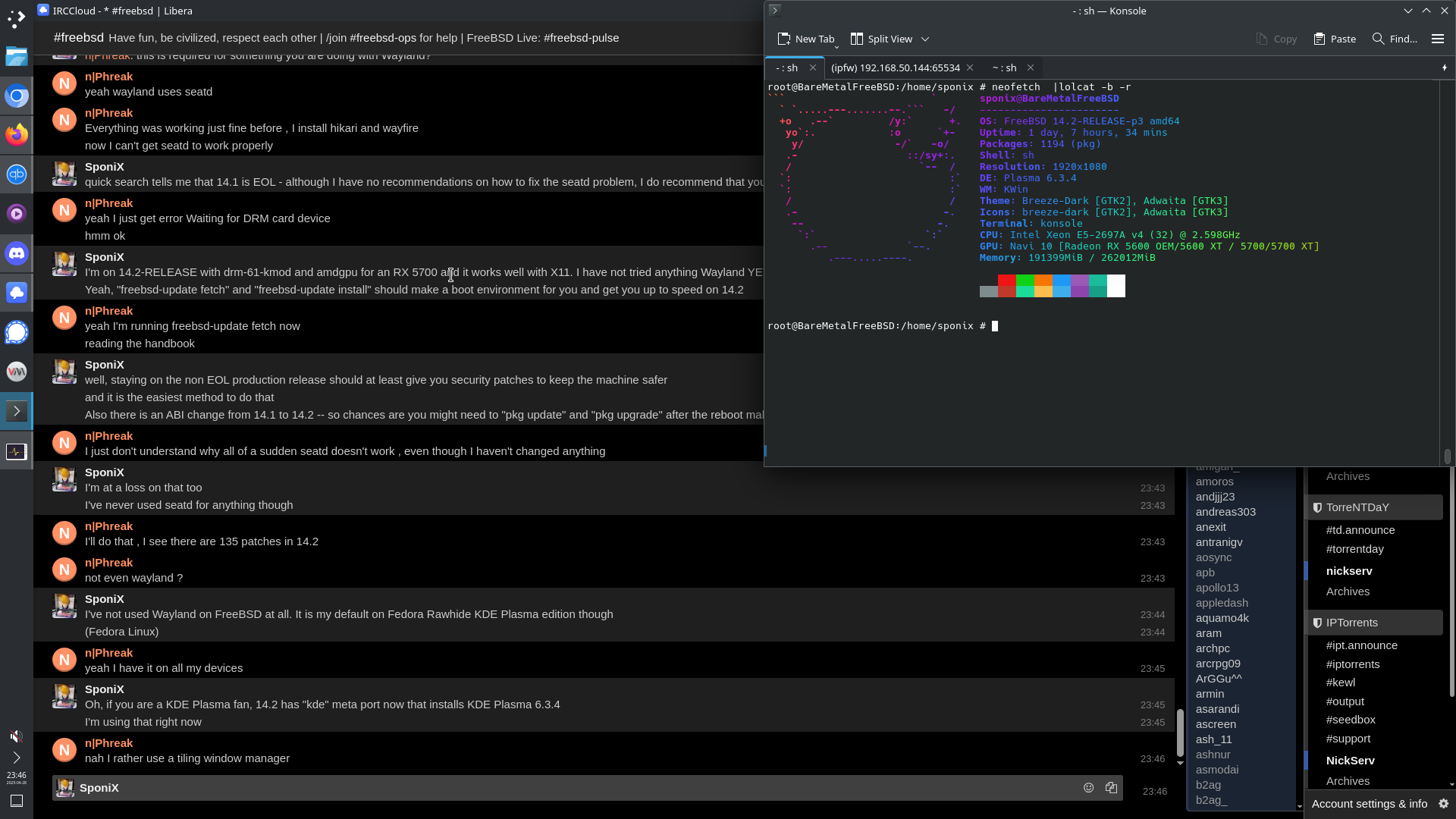Open the New Tab dropdown arrow
The height and width of the screenshot is (819, 1456).
click(x=836, y=45)
